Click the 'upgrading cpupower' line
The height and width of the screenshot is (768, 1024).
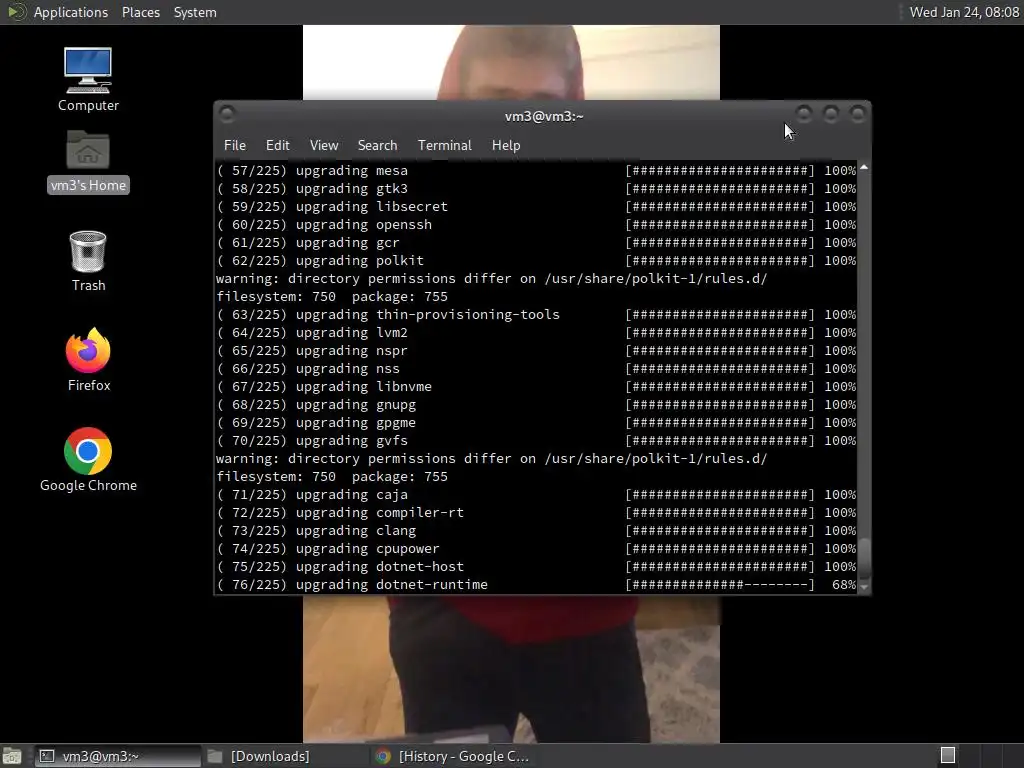536,549
